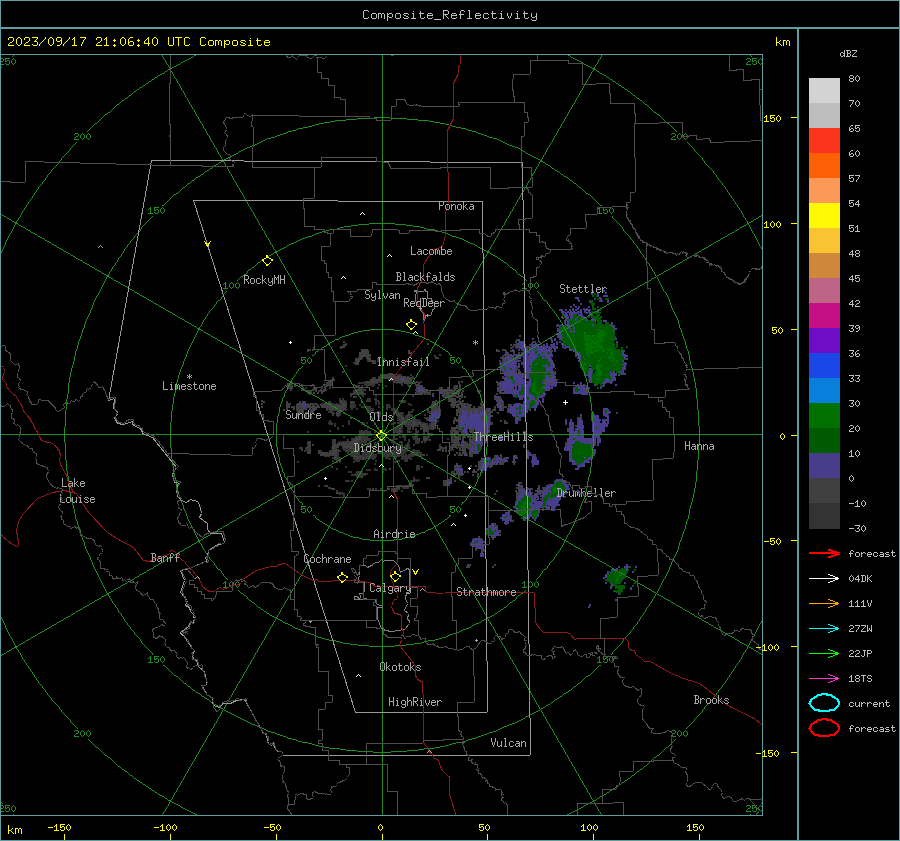Select the red 60-65 dBZ swatch
Image resolution: width=900 pixels, height=841 pixels.
pyautogui.click(x=824, y=141)
